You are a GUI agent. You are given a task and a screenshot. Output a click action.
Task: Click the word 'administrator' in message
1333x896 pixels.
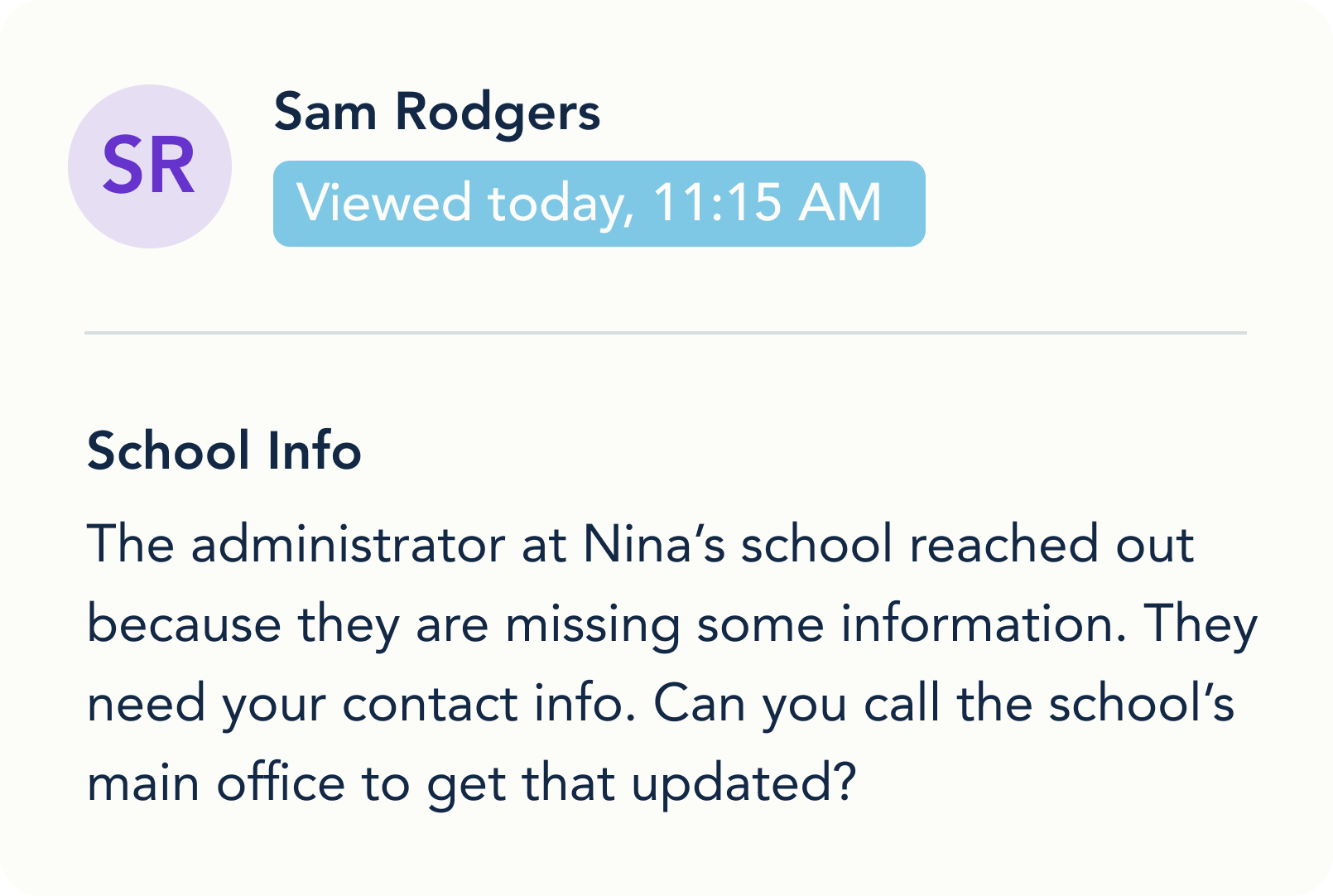348,545
